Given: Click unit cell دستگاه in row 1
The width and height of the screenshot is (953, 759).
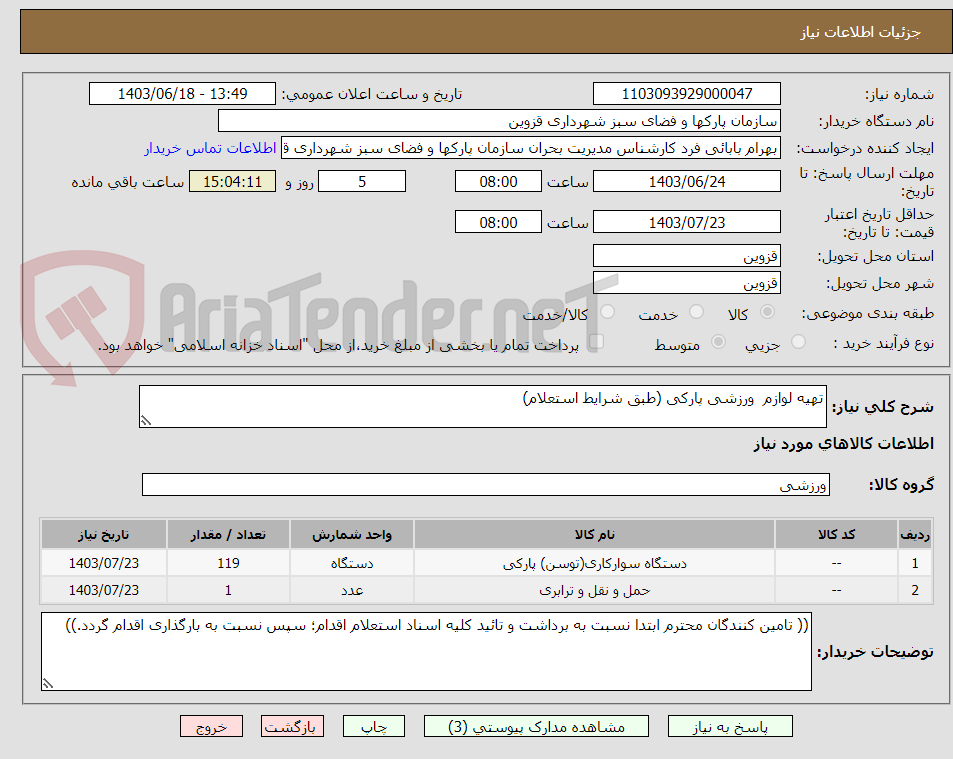Looking at the screenshot, I should 352,563.
